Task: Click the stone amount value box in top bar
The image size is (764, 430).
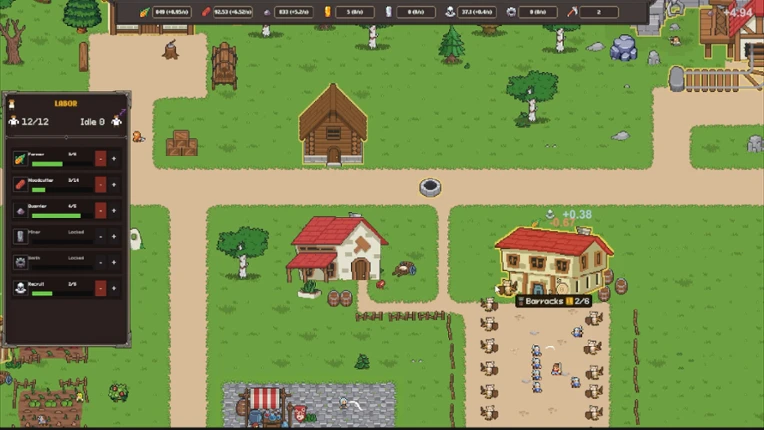Action: click(x=294, y=12)
